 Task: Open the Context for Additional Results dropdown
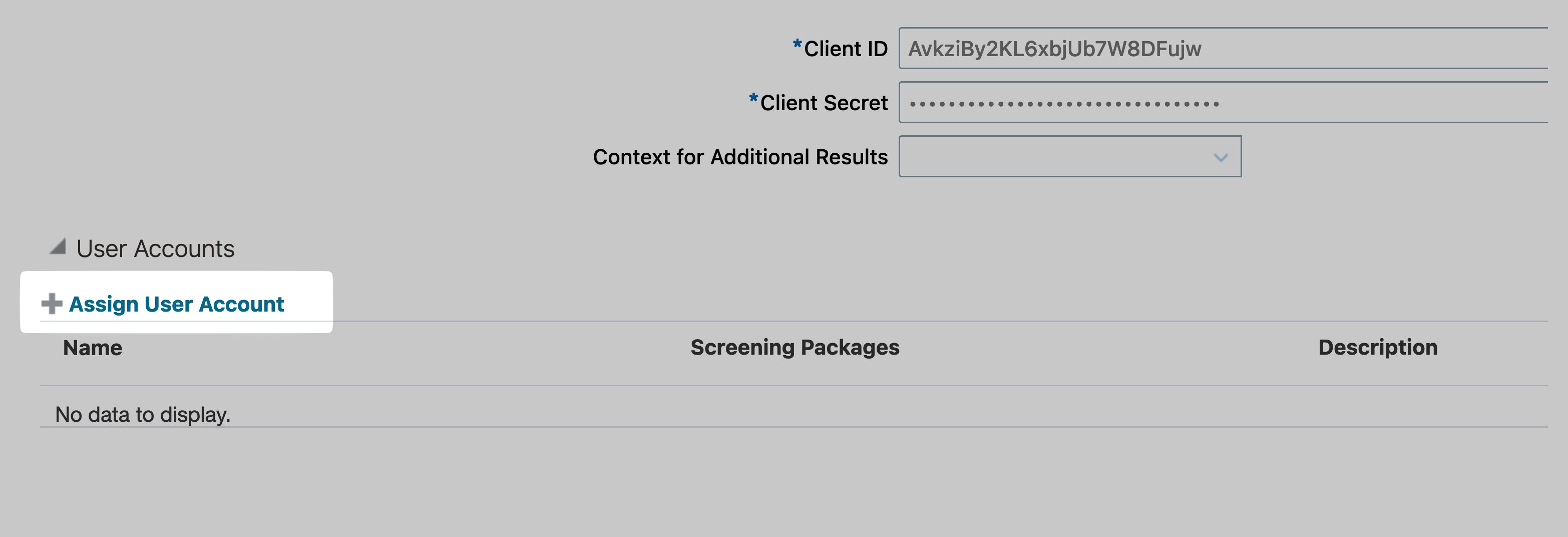(x=1069, y=156)
